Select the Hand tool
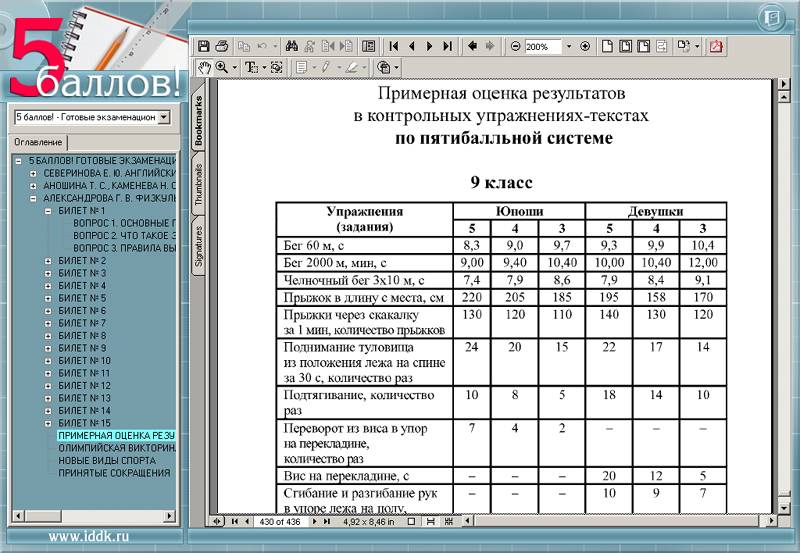Screen dimensions: 800x553 [204, 67]
